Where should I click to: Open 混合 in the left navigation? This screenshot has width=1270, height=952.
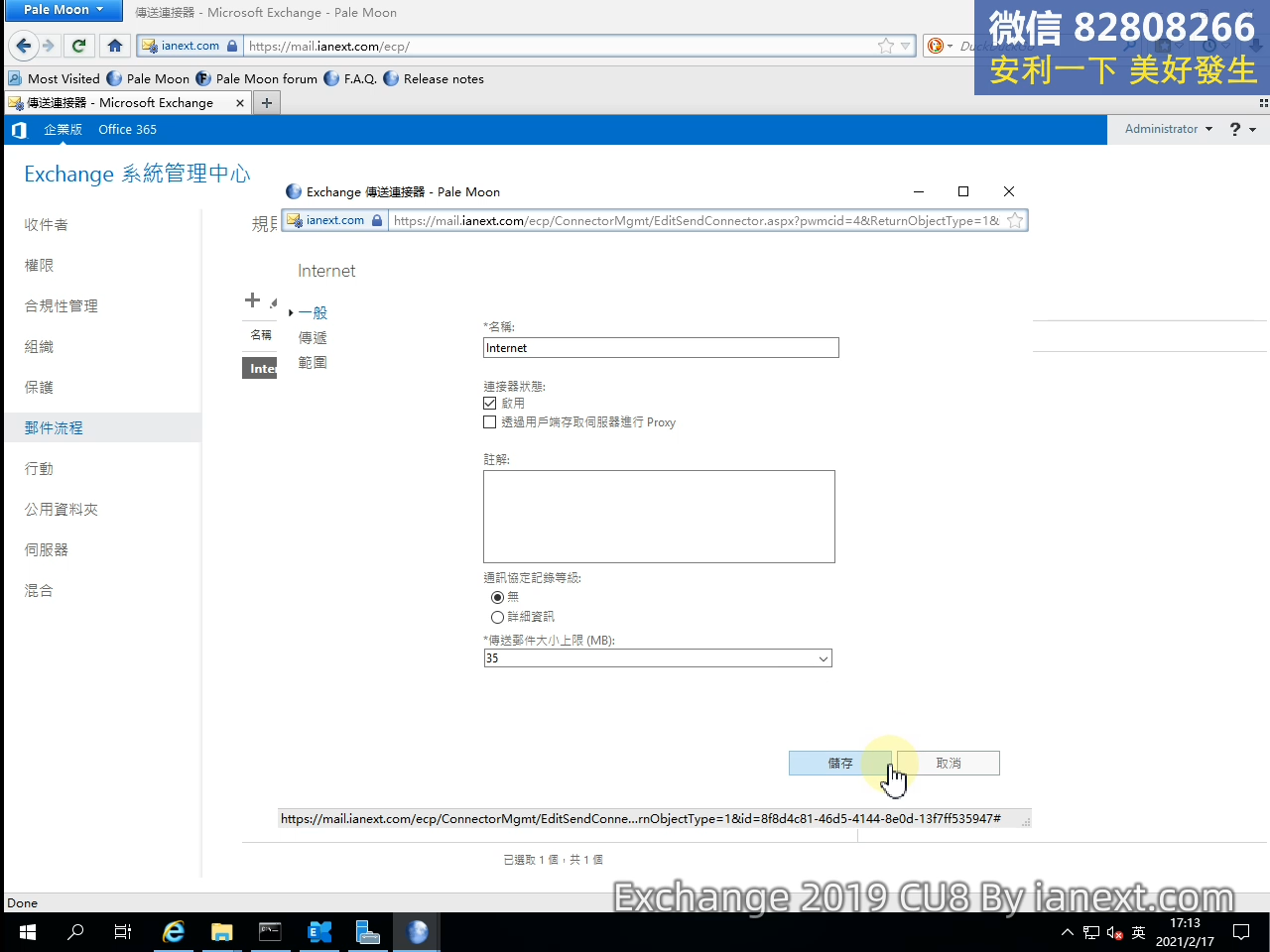click(39, 591)
